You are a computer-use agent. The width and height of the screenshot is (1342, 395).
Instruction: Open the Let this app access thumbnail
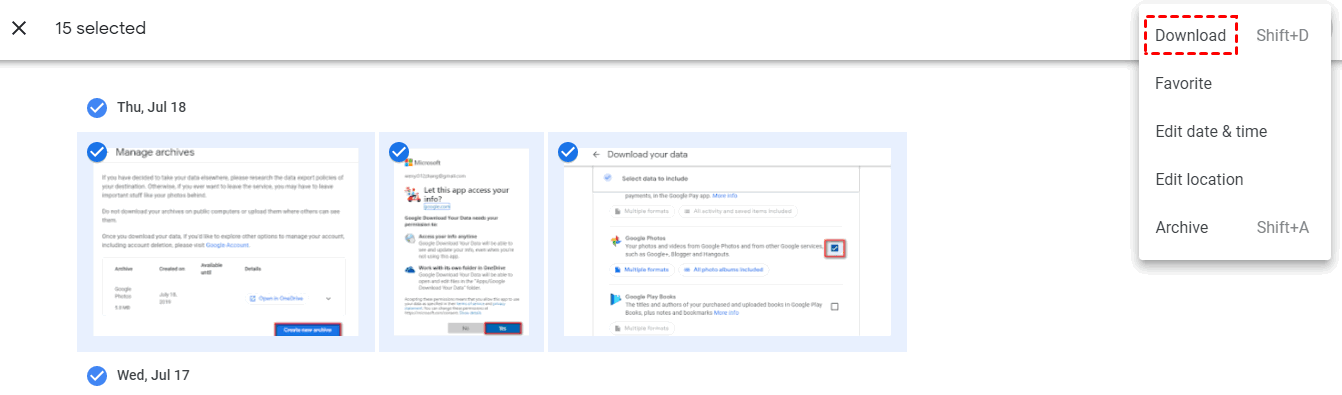click(x=461, y=242)
